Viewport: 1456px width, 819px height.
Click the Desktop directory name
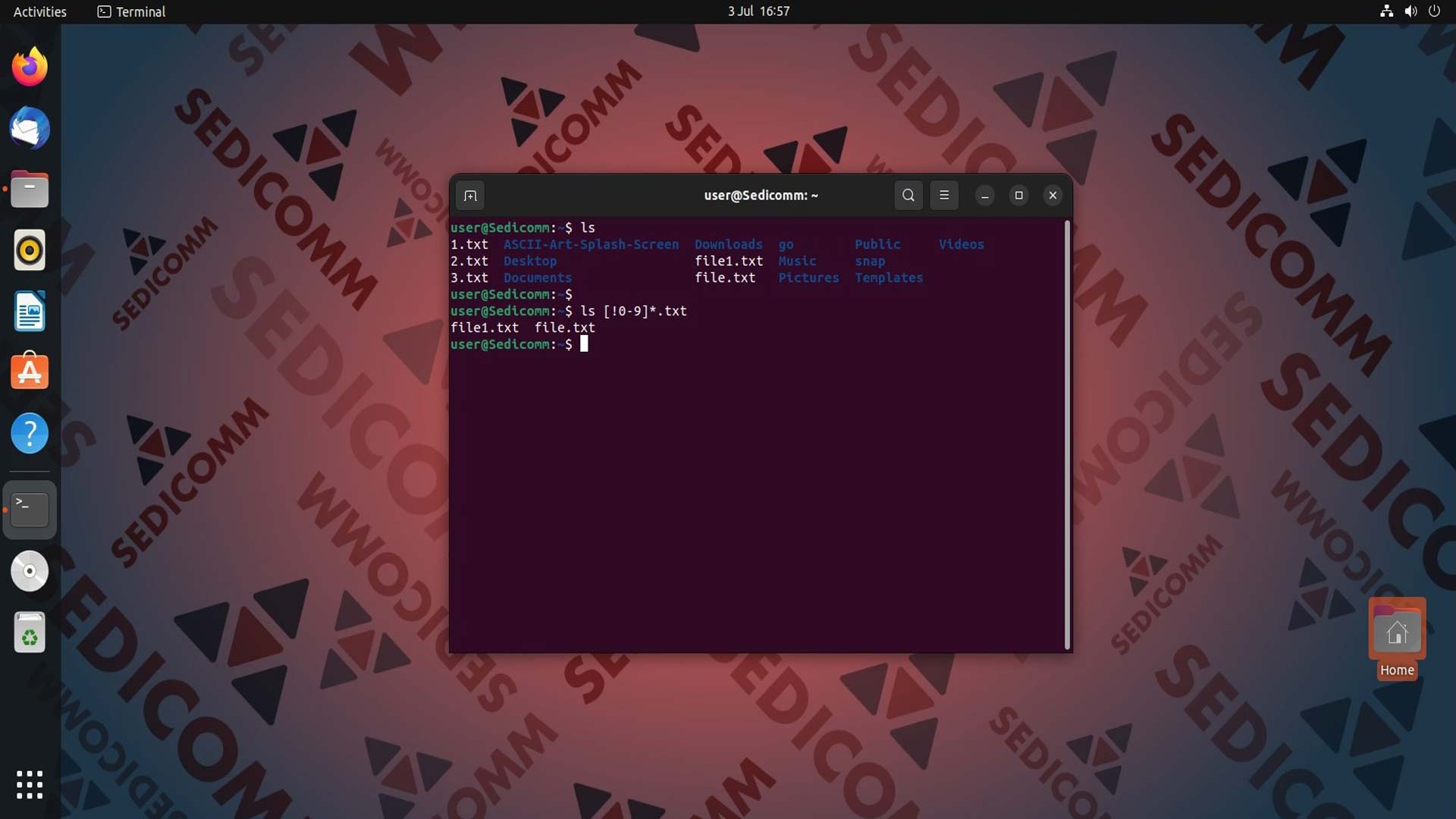(x=530, y=261)
